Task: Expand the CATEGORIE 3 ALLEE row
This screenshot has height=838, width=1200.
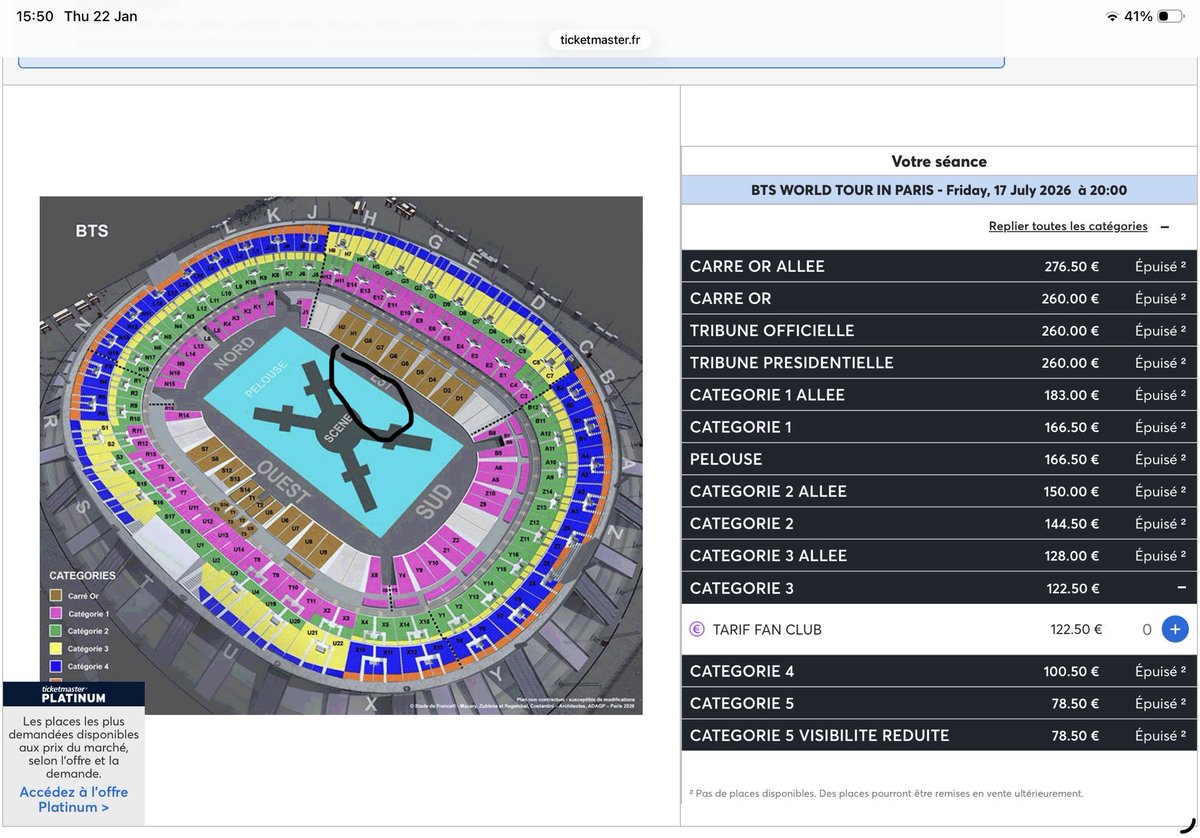Action: [939, 555]
